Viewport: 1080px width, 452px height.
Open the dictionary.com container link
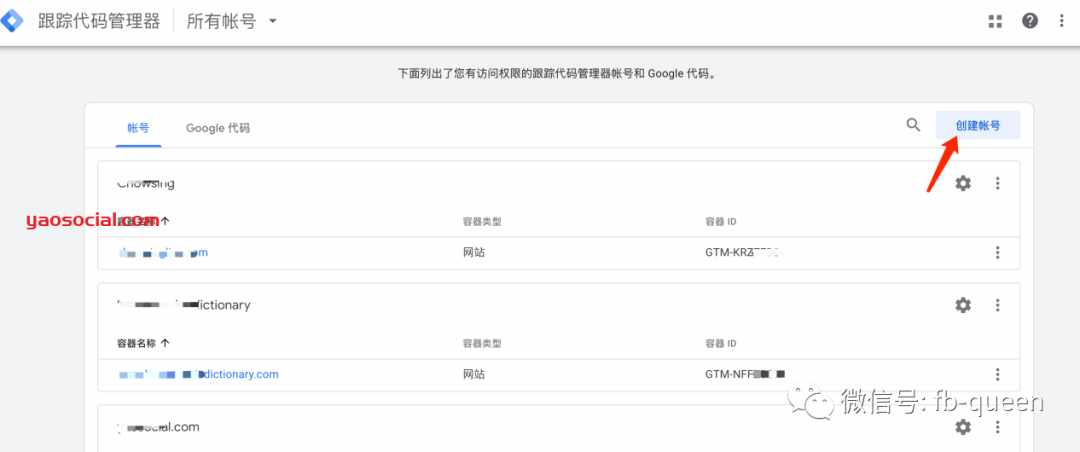[x=198, y=374]
